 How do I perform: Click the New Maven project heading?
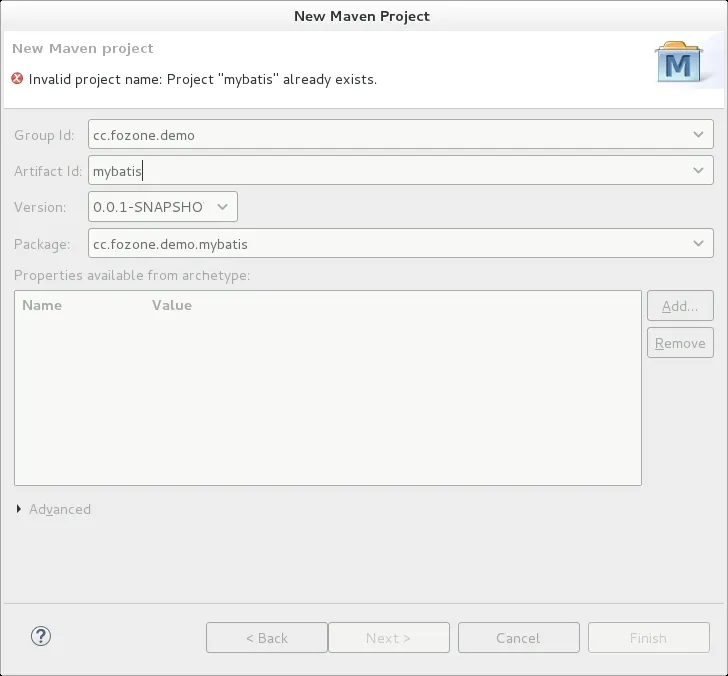click(83, 49)
